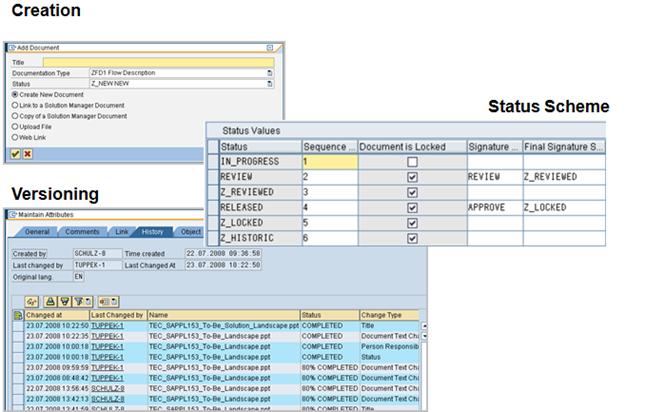Click the Person Responsib change type cell

click(x=389, y=347)
